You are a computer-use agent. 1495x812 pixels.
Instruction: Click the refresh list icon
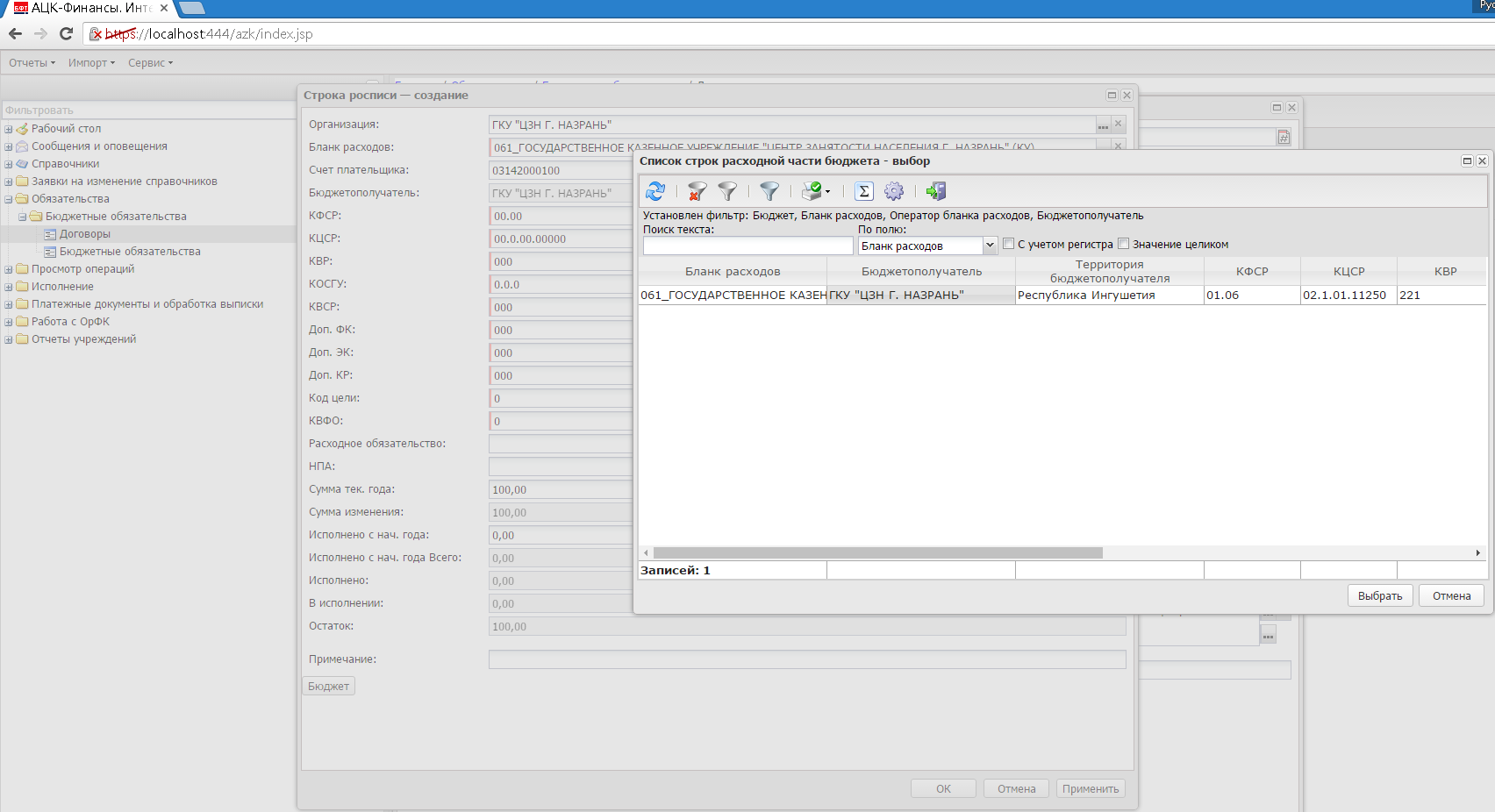coord(655,191)
